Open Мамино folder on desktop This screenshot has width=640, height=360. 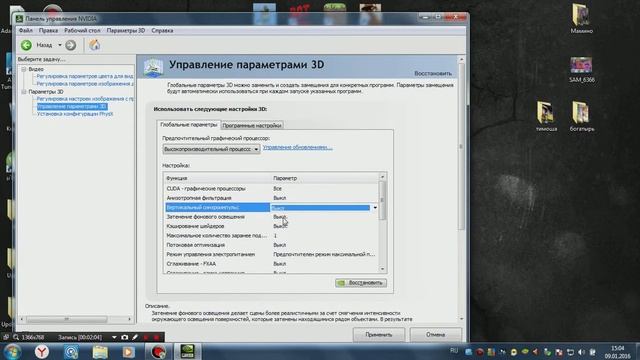point(581,18)
